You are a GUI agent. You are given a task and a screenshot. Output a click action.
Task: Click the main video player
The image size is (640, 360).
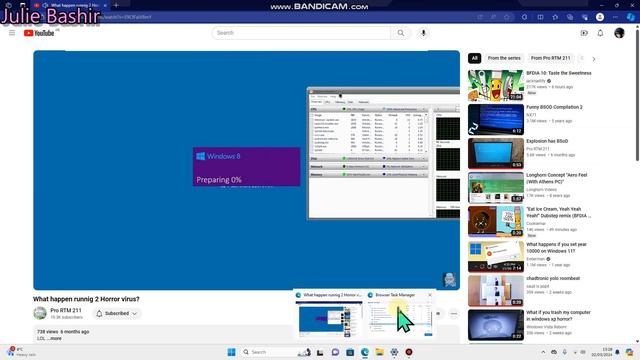[x=246, y=170]
